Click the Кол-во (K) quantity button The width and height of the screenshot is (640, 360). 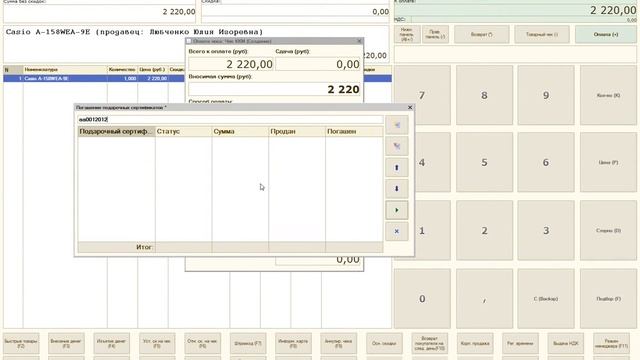click(608, 95)
